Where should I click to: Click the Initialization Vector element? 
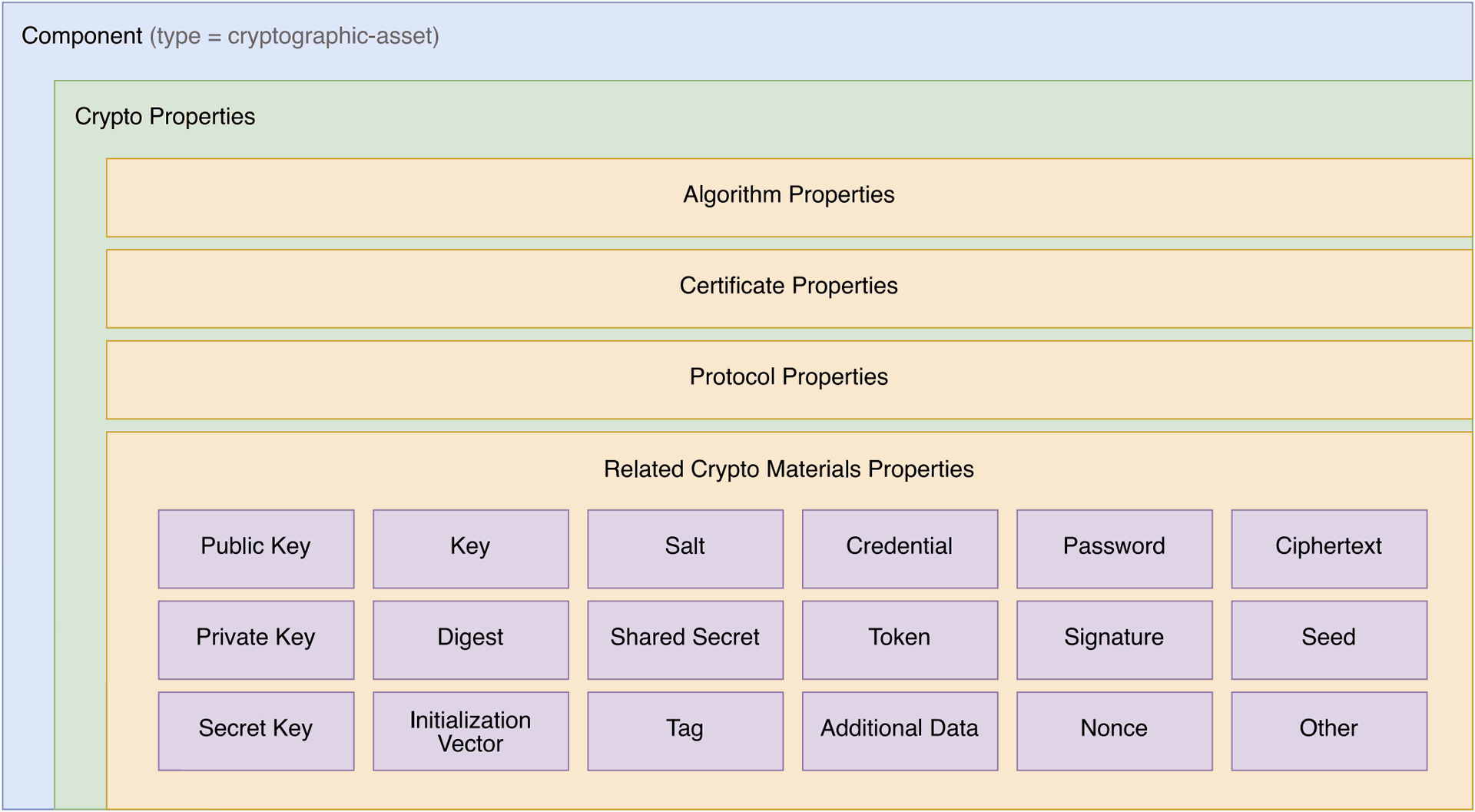tap(470, 729)
